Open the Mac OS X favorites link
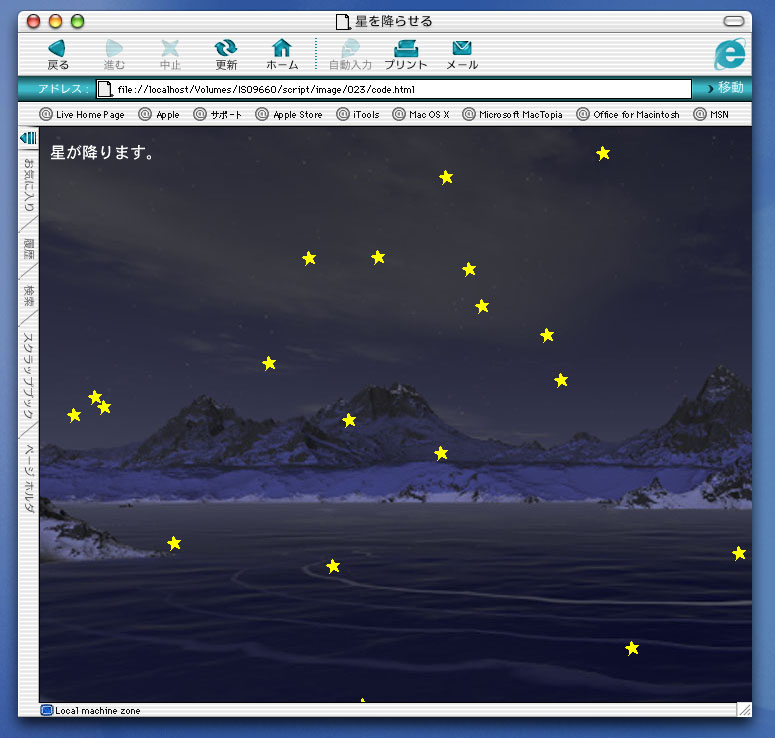Image resolution: width=775 pixels, height=738 pixels. coord(421,114)
